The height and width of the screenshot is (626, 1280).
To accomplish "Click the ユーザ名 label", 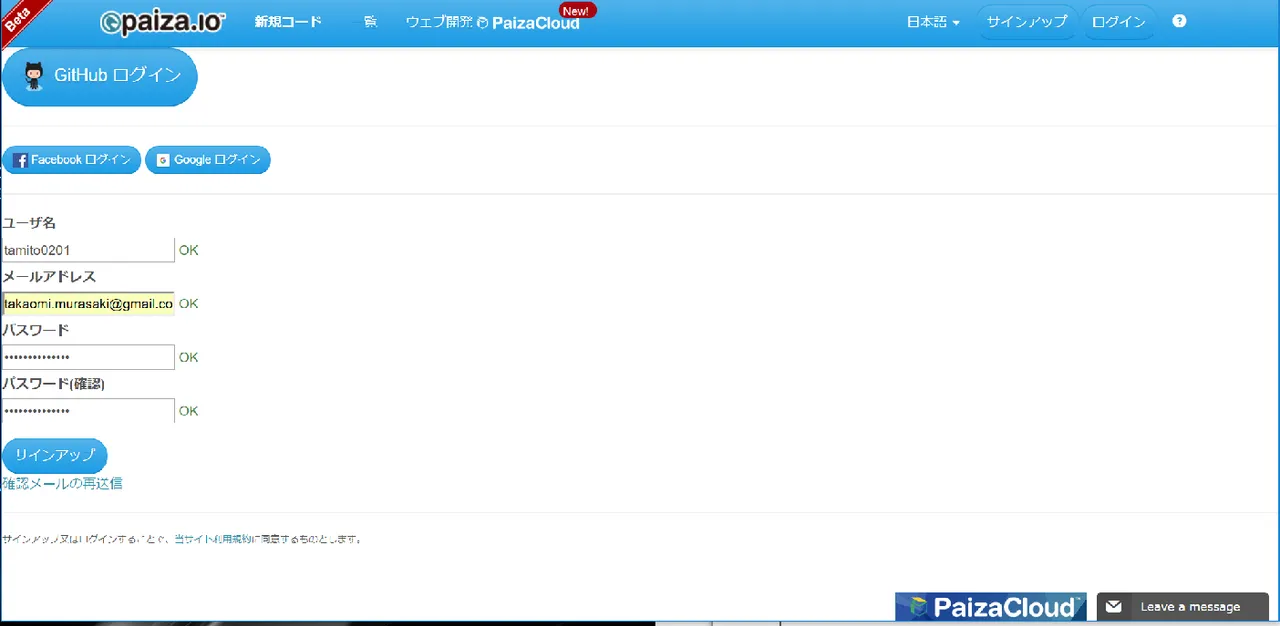I will pyautogui.click(x=29, y=223).
